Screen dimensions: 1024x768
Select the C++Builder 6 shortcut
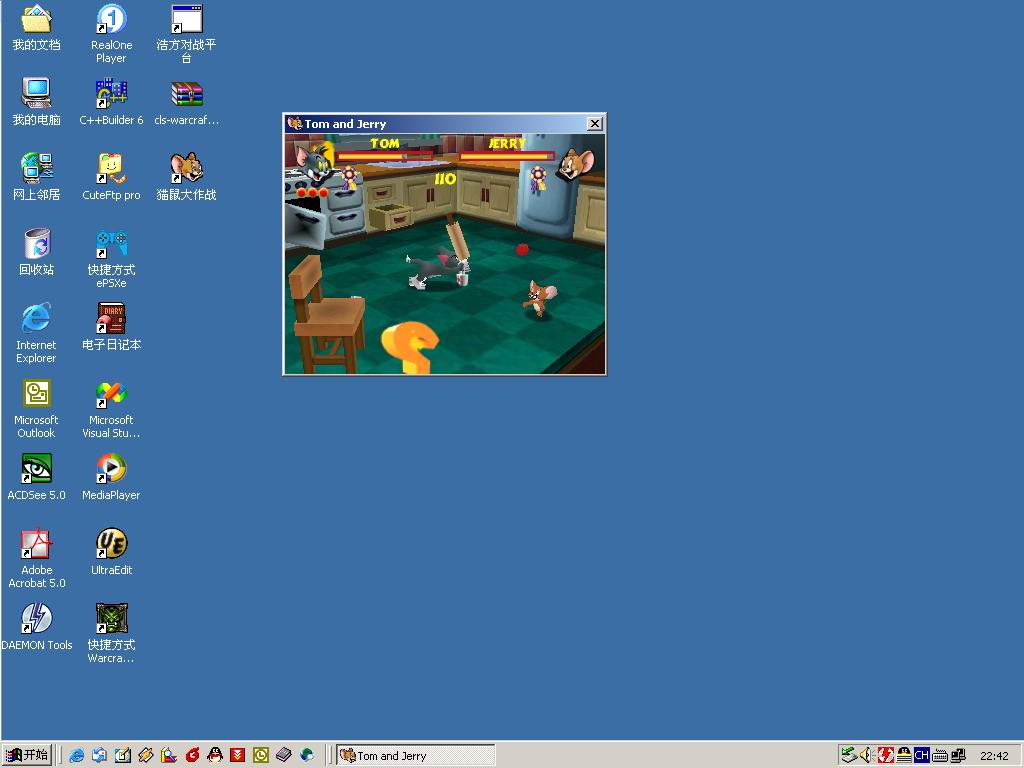111,102
